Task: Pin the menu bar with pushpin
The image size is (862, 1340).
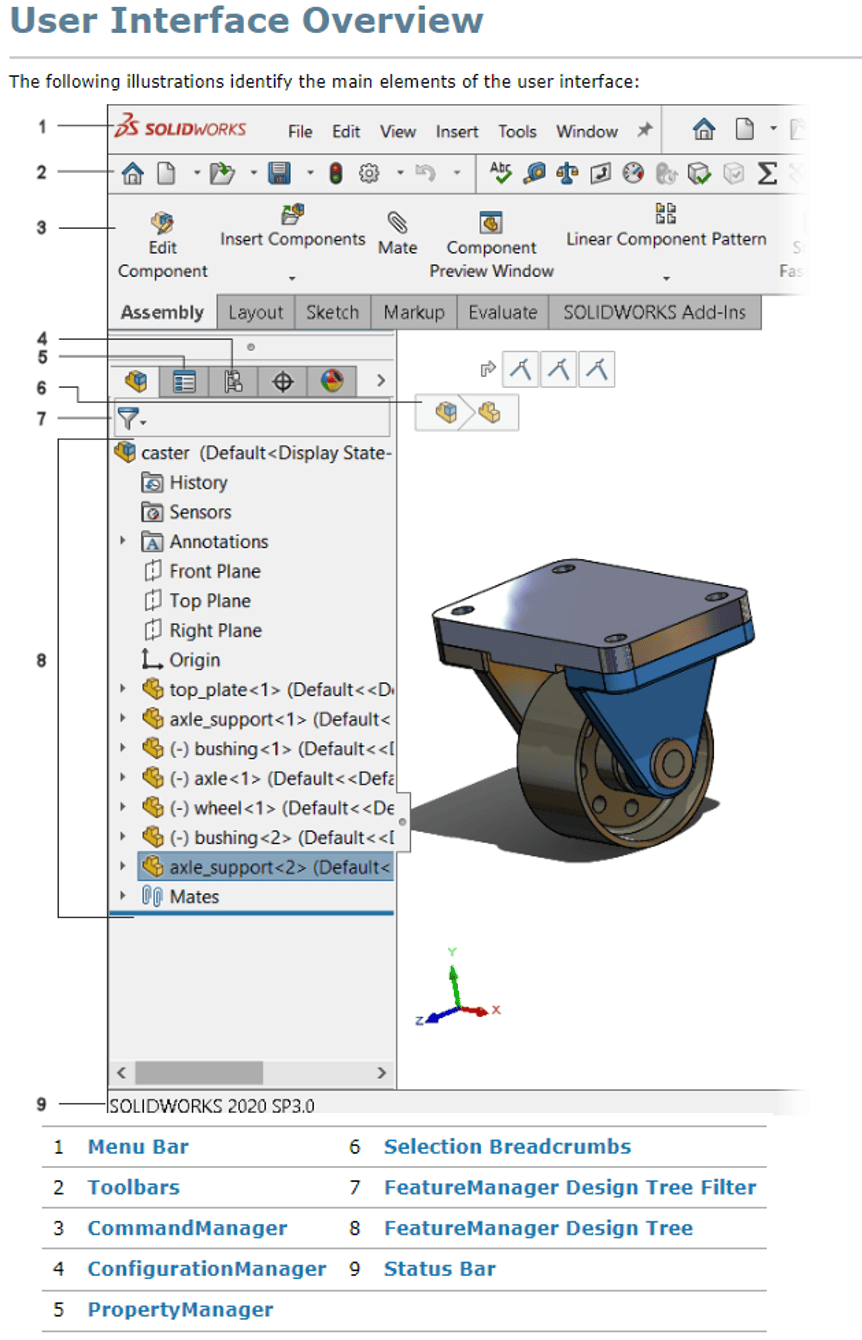Action: [645, 130]
